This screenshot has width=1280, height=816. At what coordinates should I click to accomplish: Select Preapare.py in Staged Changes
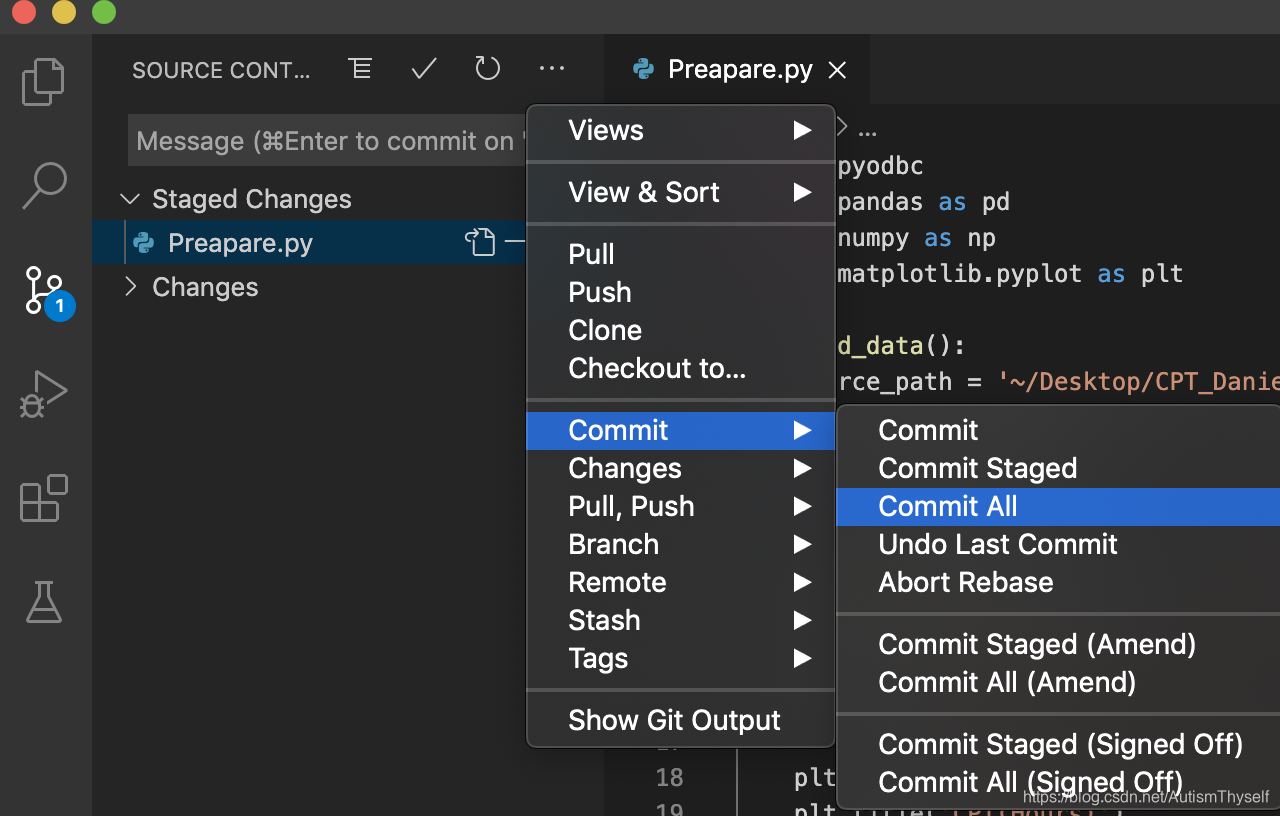(x=310, y=242)
